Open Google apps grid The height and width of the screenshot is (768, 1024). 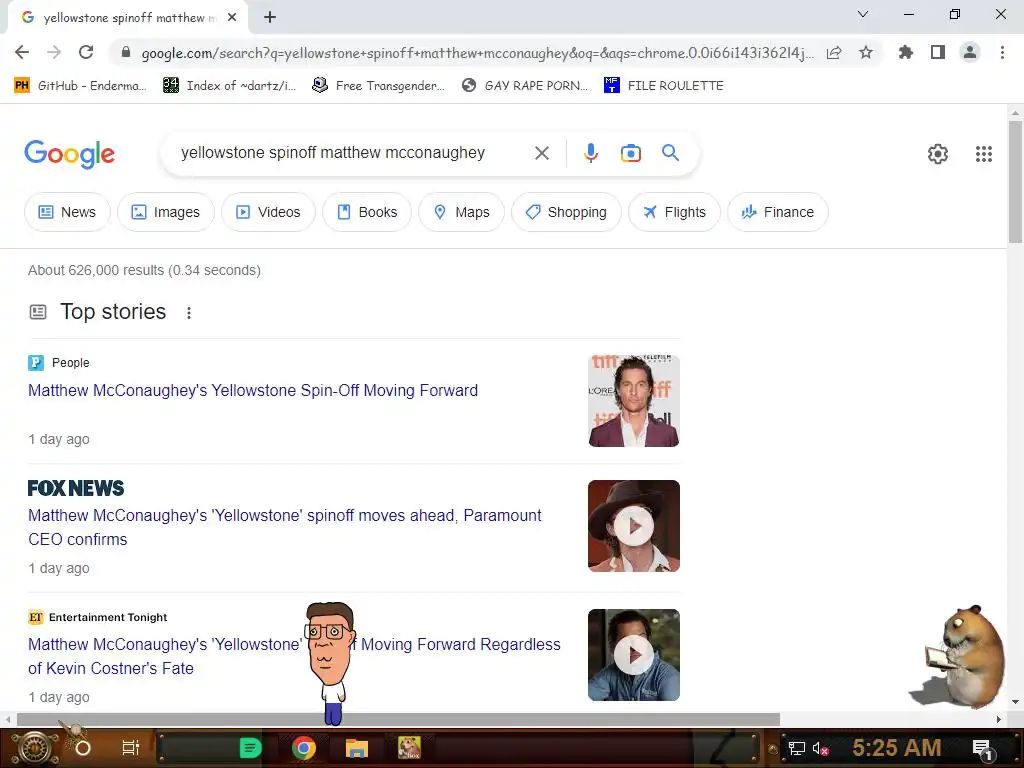click(984, 154)
